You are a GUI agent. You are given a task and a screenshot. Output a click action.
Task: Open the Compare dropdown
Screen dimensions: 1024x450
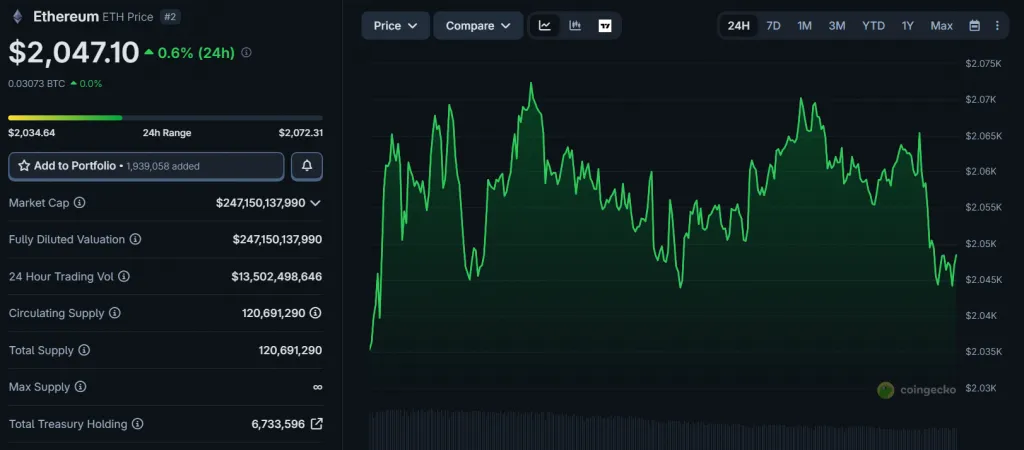point(478,25)
